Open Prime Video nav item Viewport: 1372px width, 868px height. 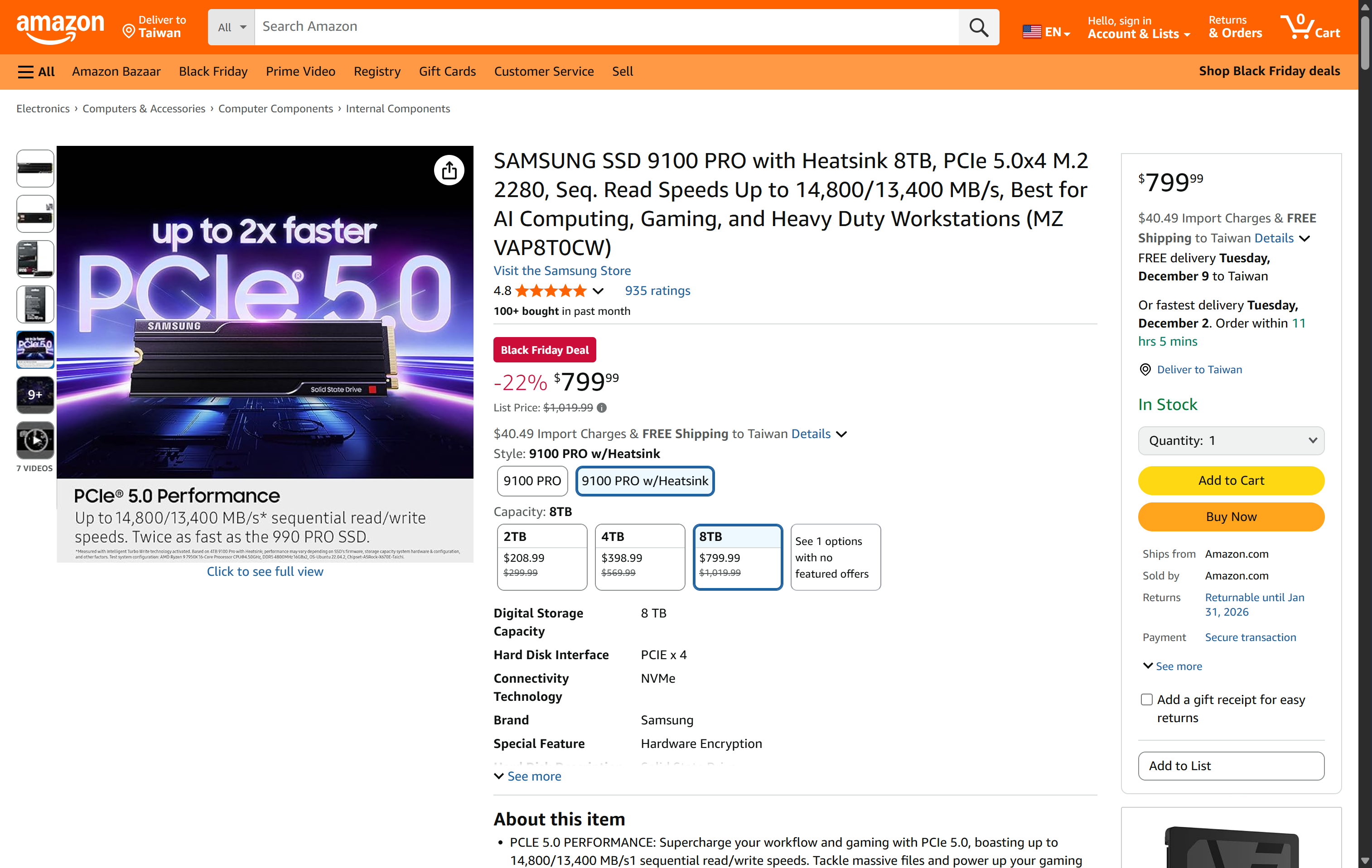coord(300,71)
